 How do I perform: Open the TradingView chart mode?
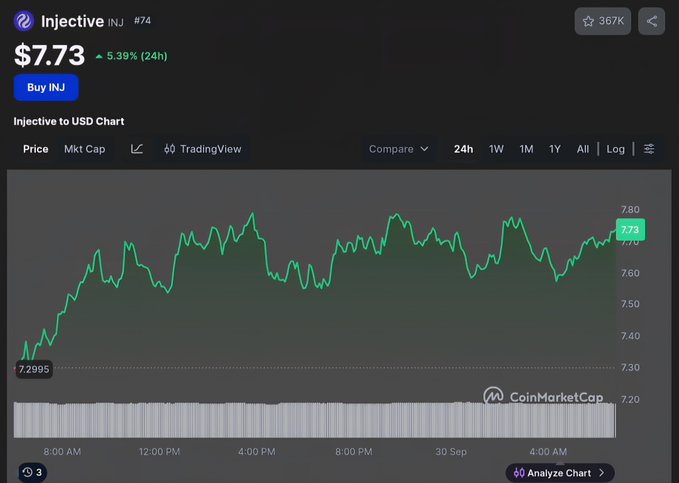coord(203,149)
